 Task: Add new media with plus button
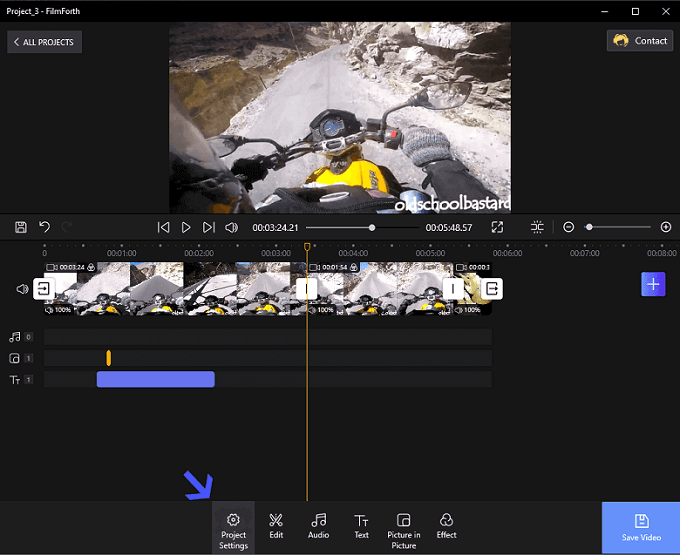[653, 284]
